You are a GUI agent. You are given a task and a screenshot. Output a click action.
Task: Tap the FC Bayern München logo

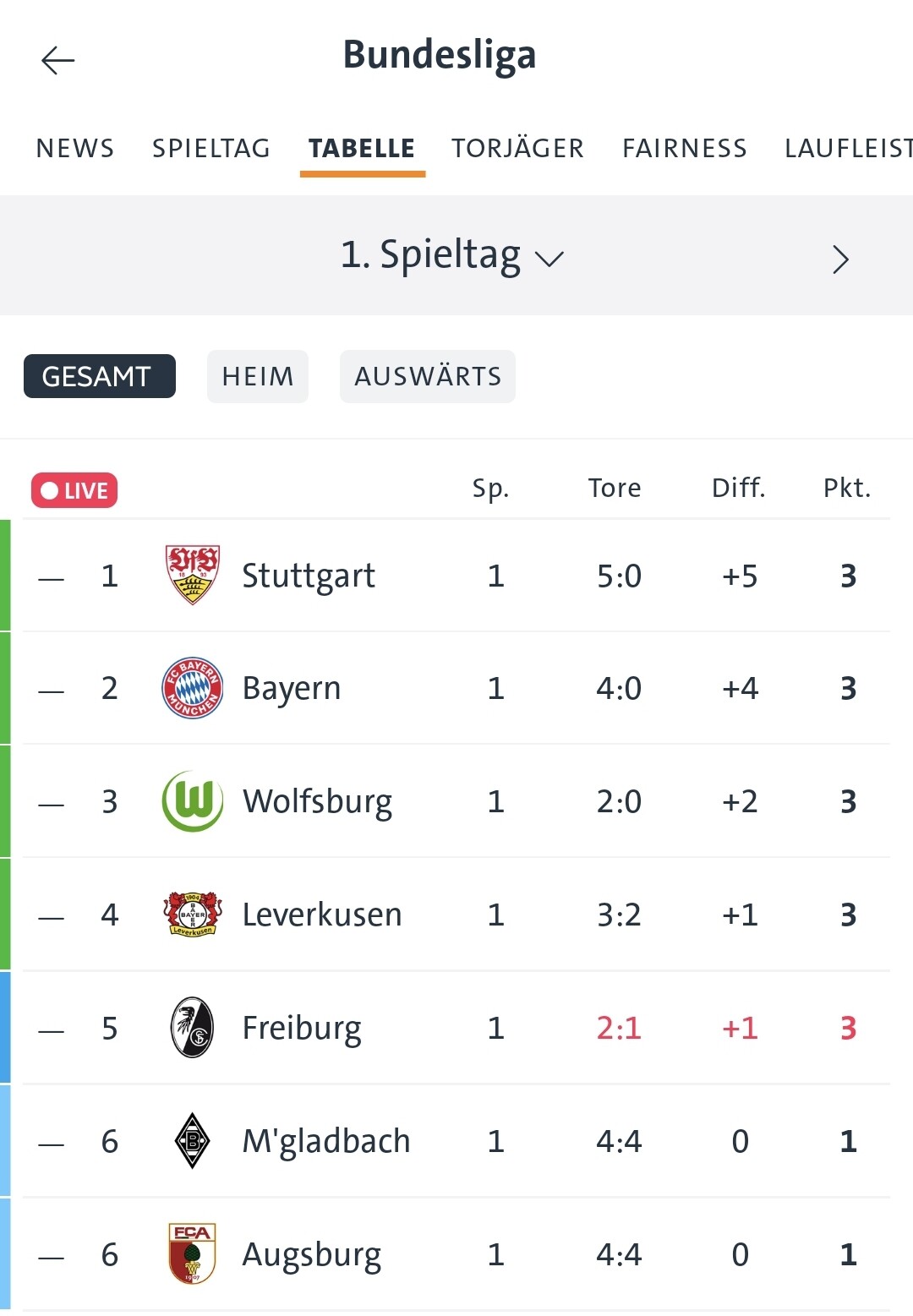tap(193, 688)
